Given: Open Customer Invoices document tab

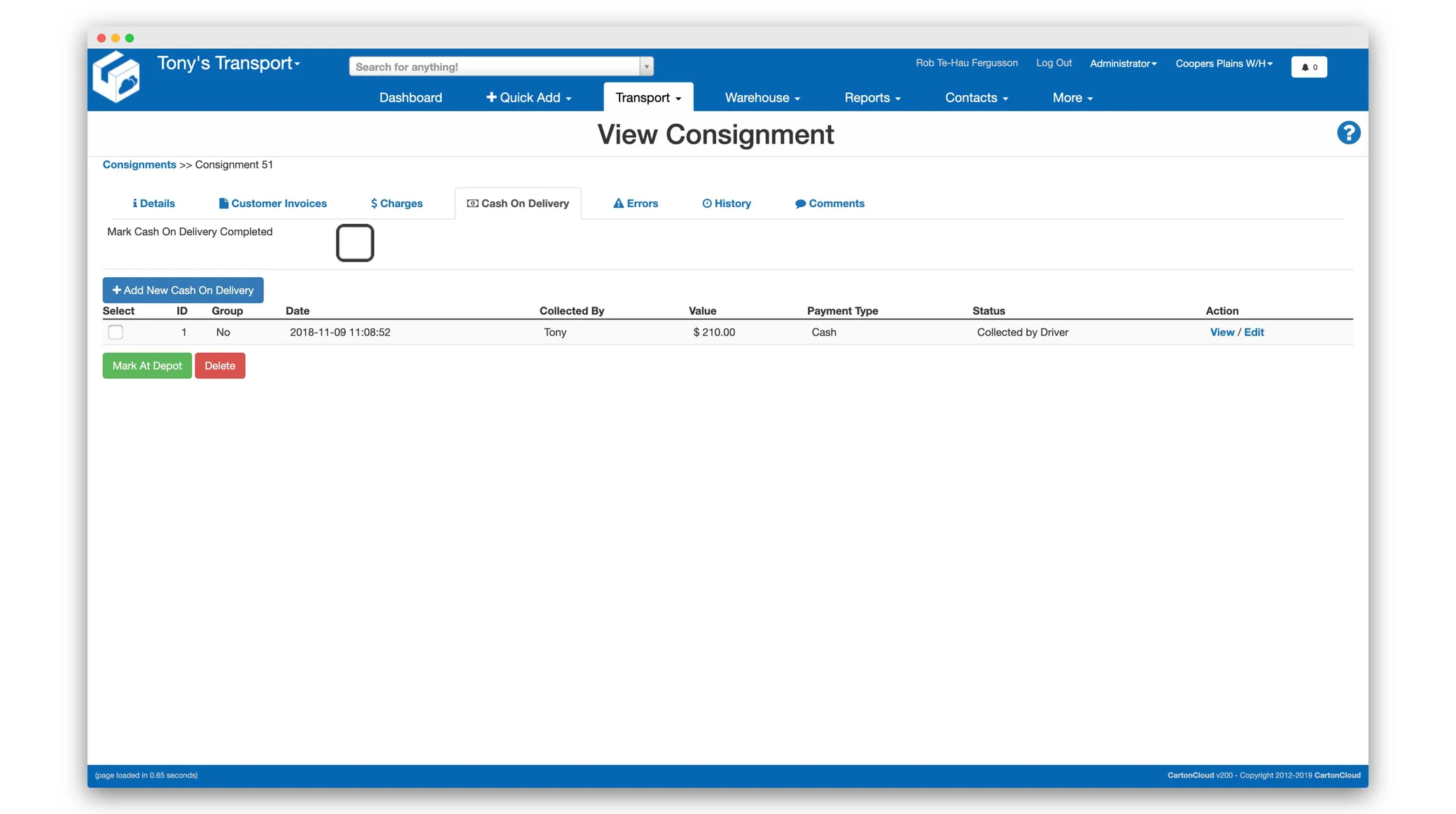Looking at the screenshot, I should pos(272,203).
